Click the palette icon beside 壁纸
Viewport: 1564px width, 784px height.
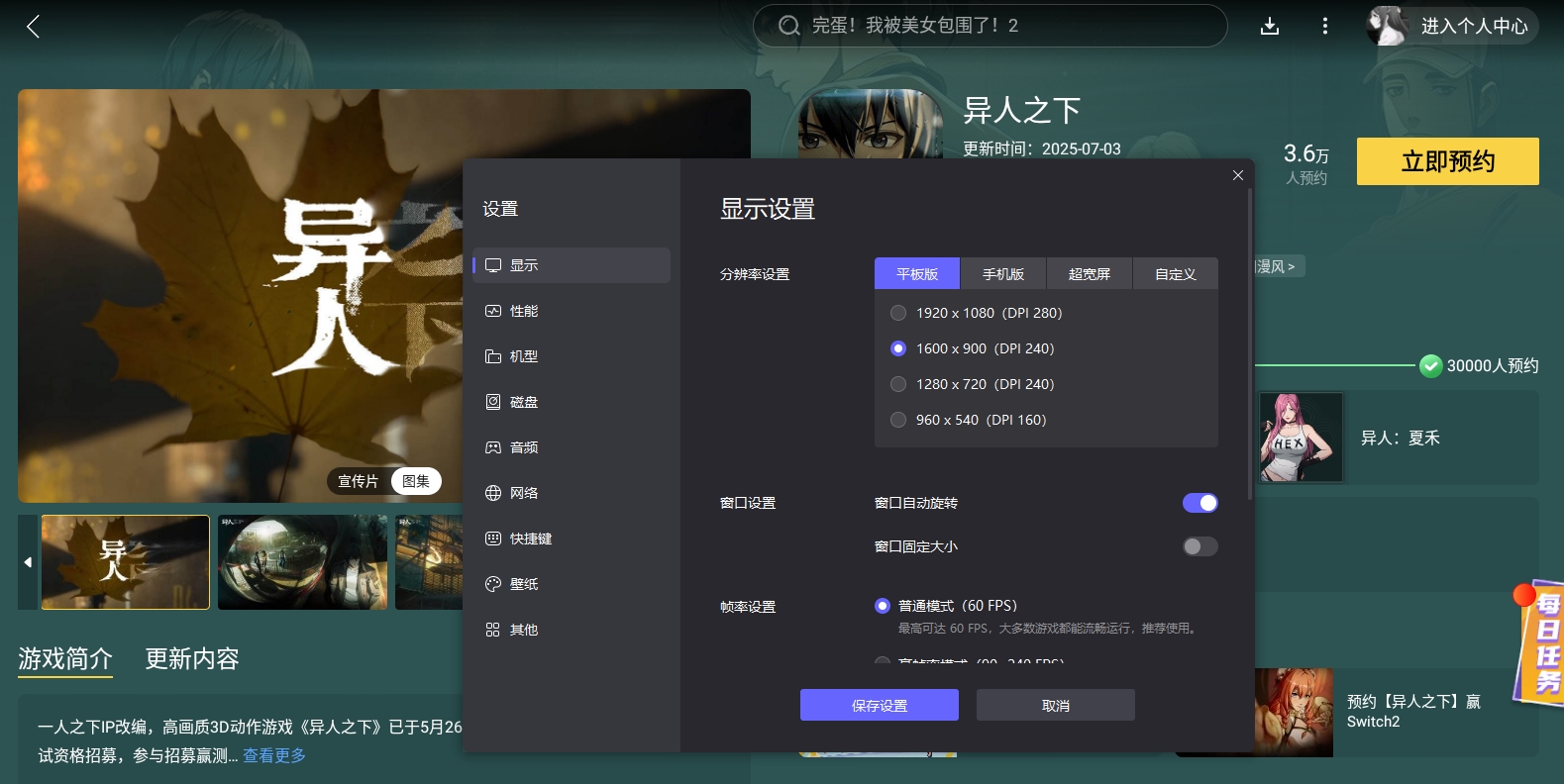[493, 584]
